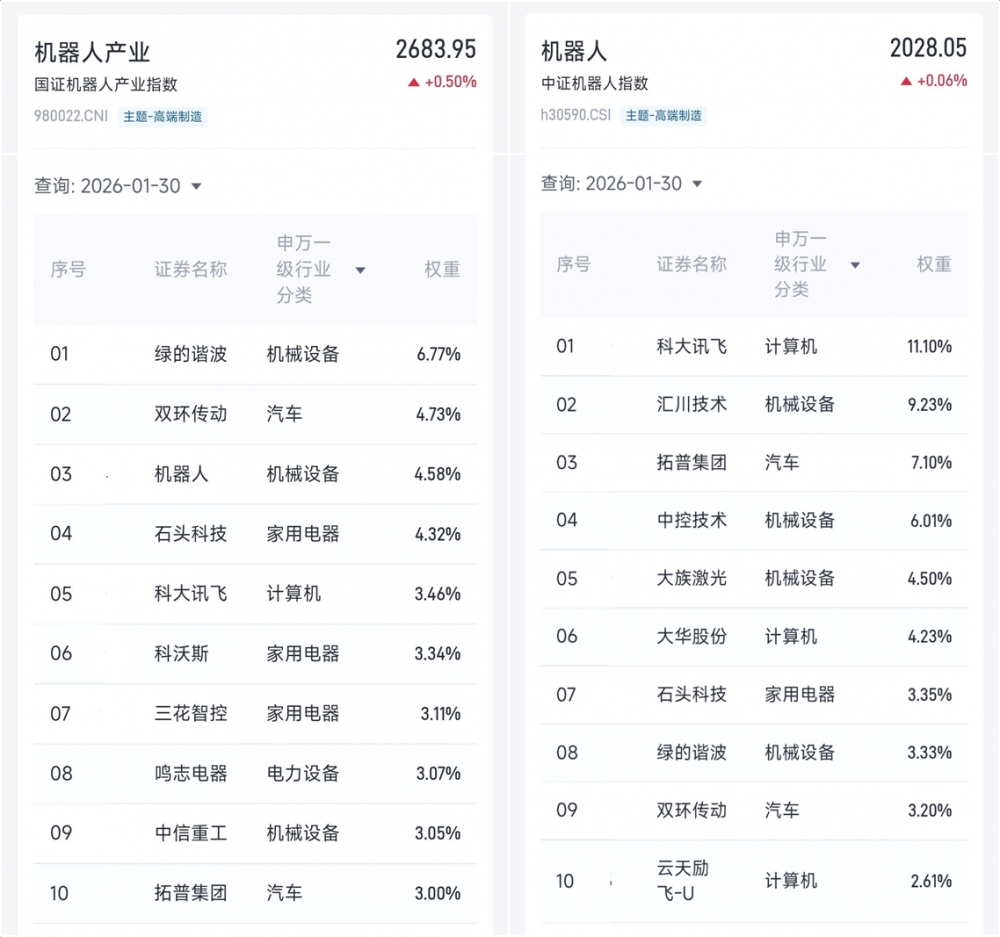Click the upward triangle next to 2683.95

pyautogui.click(x=414, y=83)
